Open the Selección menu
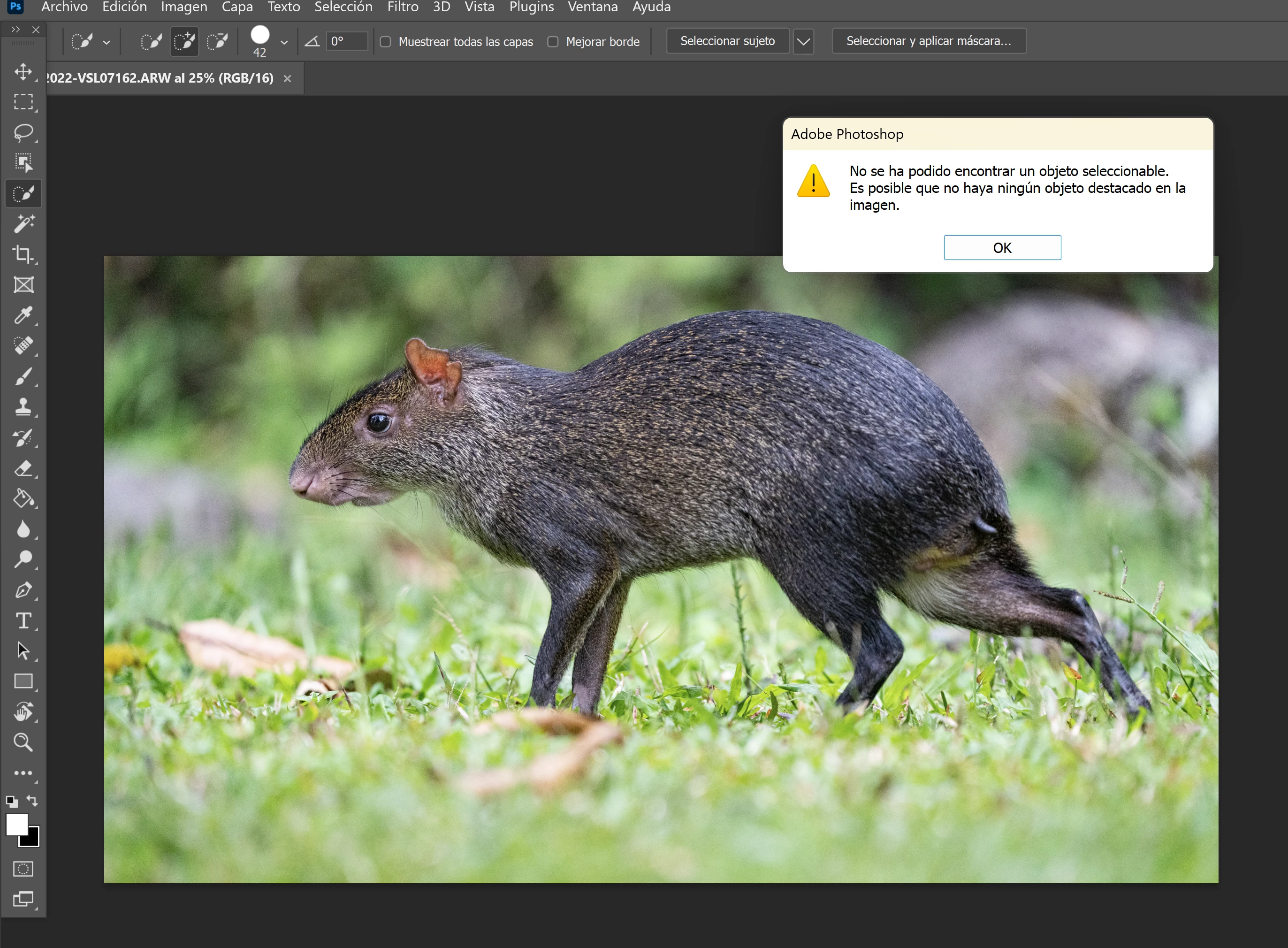The image size is (1288, 948). click(x=343, y=8)
